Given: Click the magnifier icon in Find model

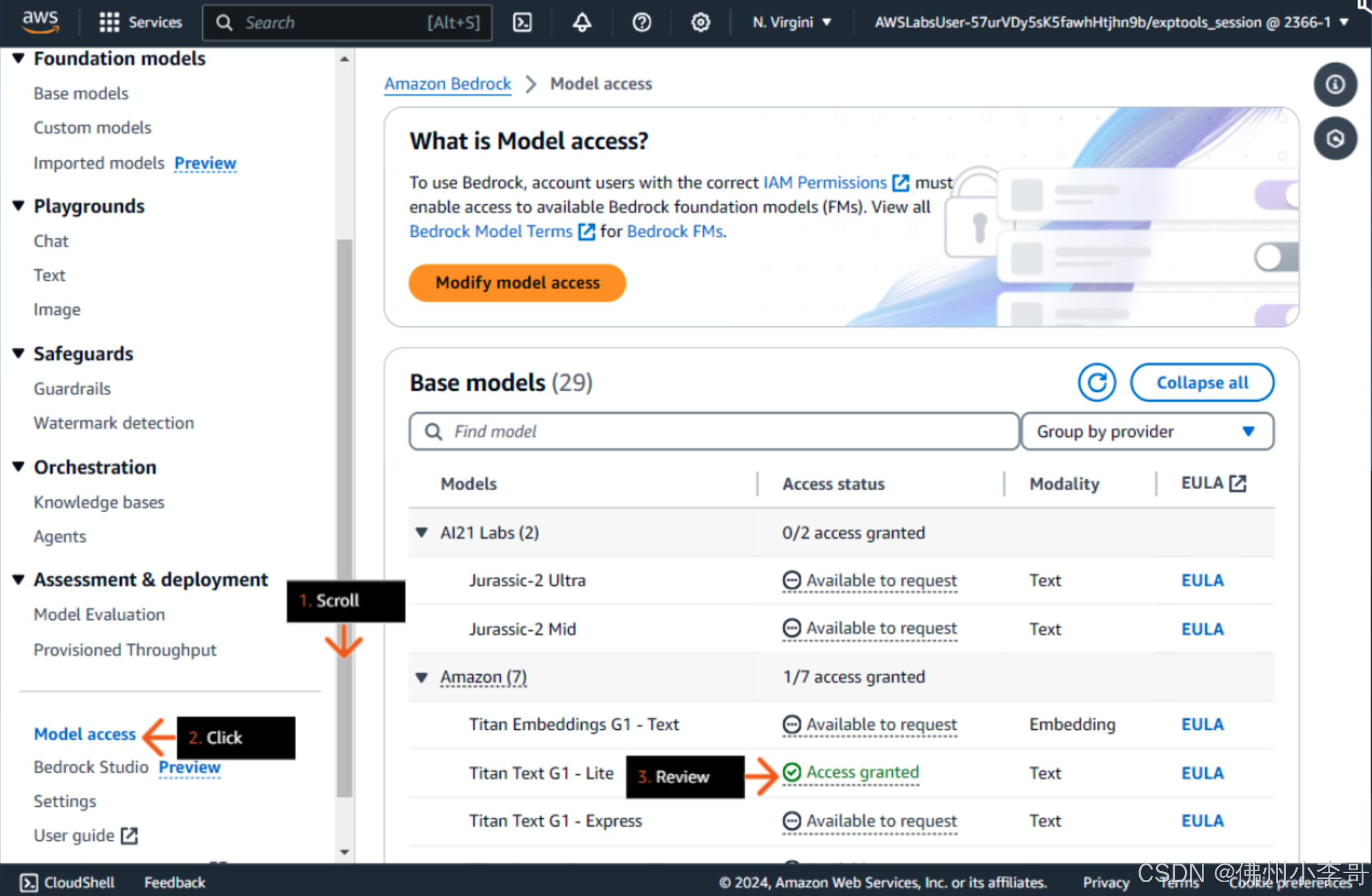Looking at the screenshot, I should click(x=433, y=431).
